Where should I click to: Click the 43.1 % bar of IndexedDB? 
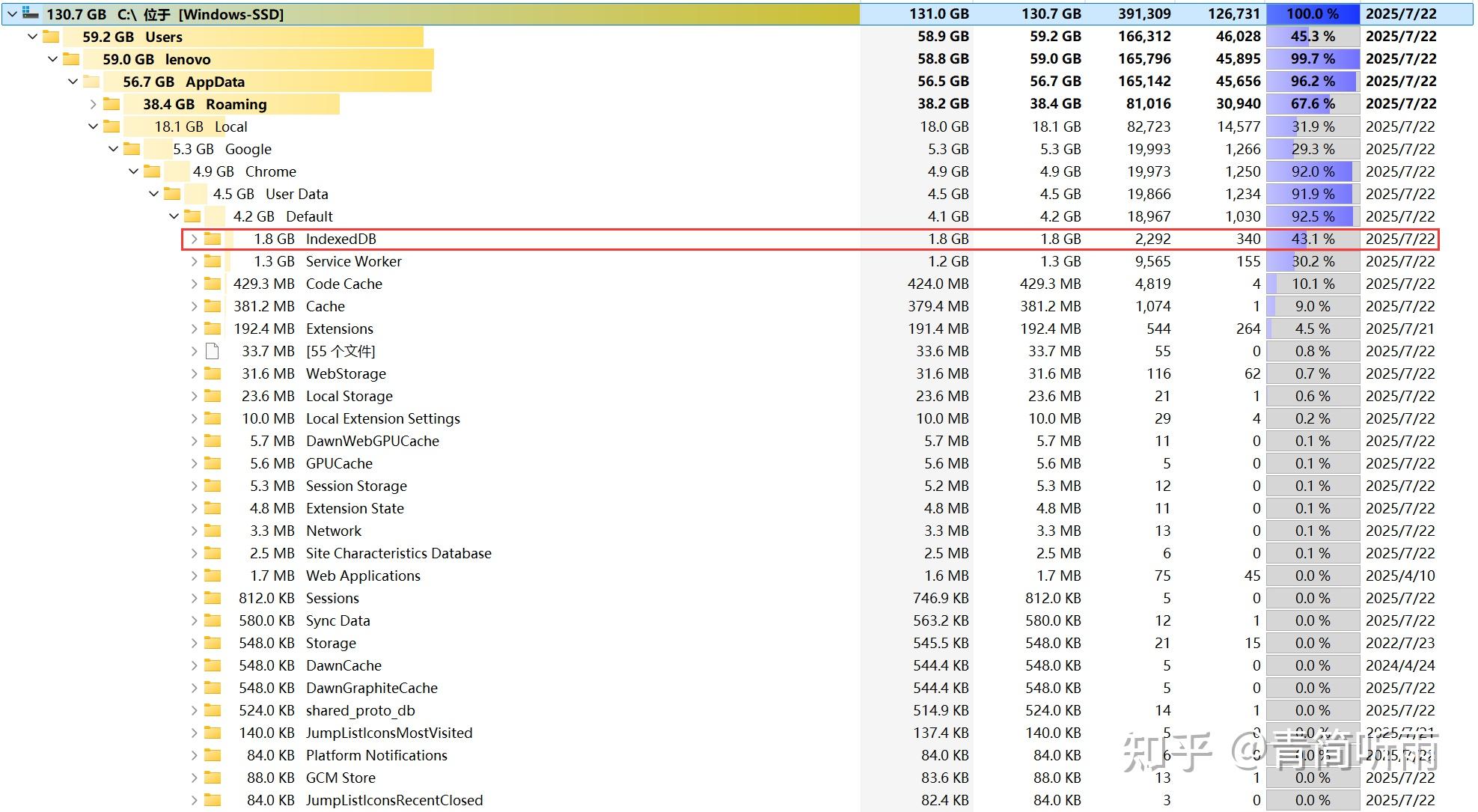click(x=1313, y=239)
